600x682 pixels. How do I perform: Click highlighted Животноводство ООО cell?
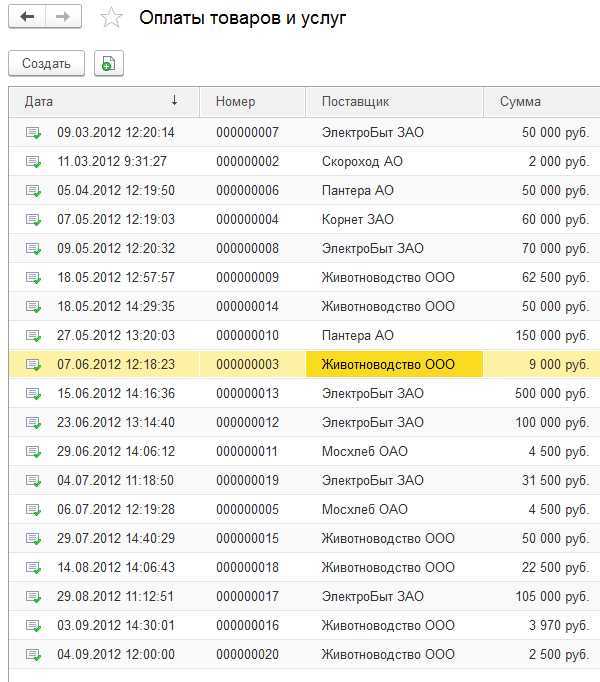click(394, 364)
